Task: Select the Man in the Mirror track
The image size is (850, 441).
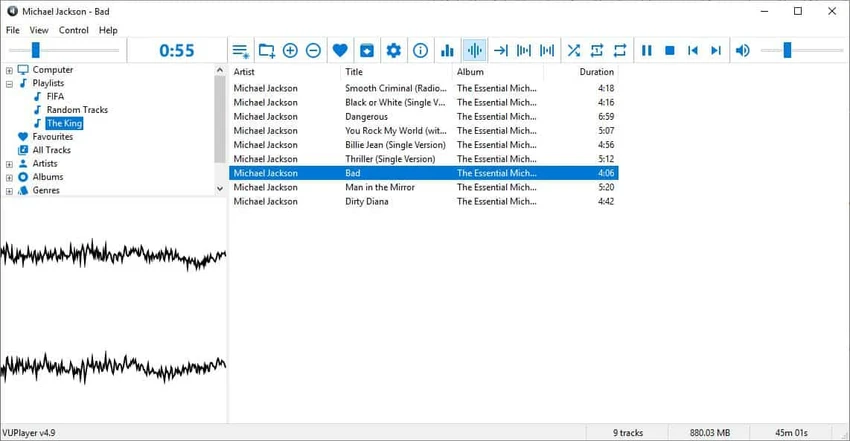Action: coord(424,187)
